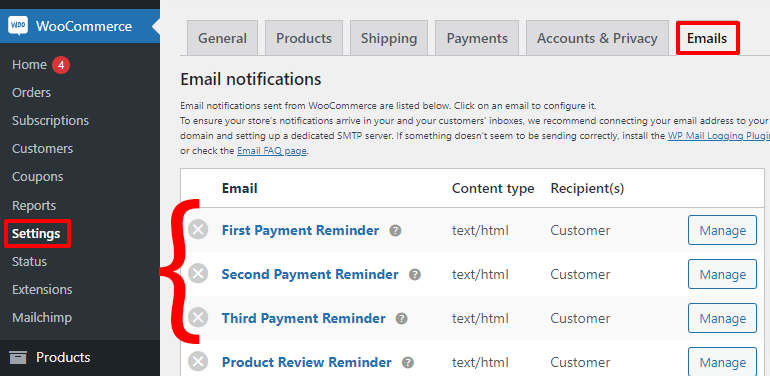This screenshot has height=376, width=770.
Task: Click help icon beside Second Payment Reminder
Action: [x=415, y=274]
